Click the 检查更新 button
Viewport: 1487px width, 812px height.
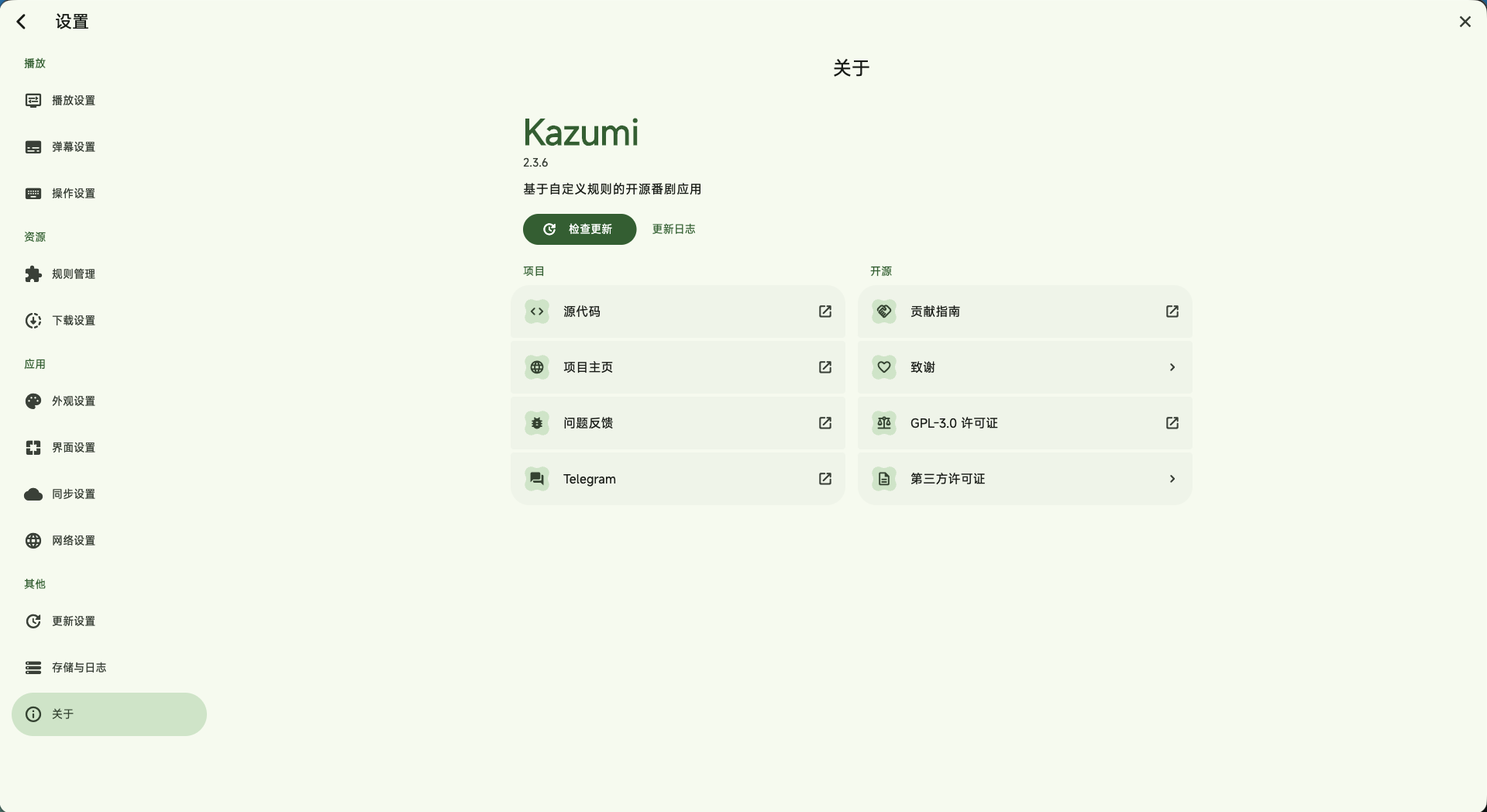click(x=580, y=229)
